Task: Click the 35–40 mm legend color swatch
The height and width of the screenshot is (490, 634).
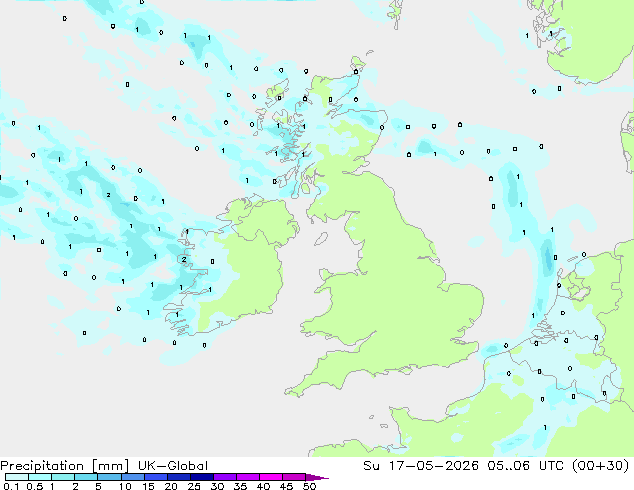Action: pos(248,477)
